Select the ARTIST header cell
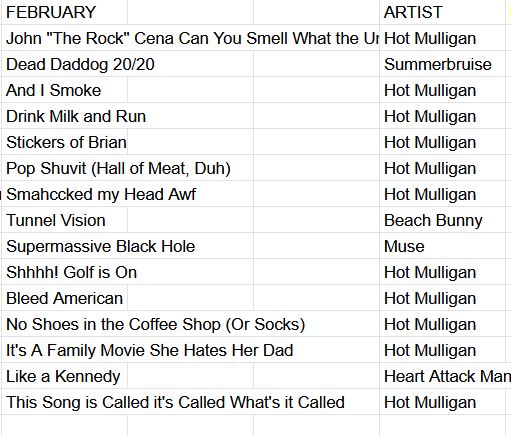511x436 pixels. pyautogui.click(x=442, y=12)
